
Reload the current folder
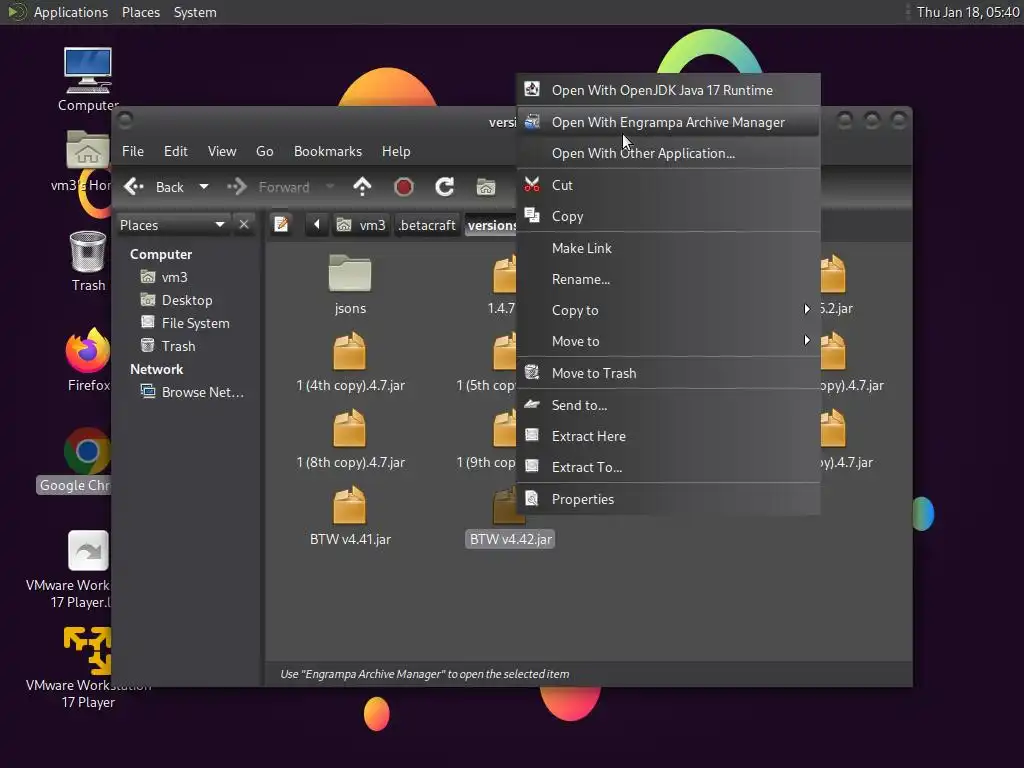click(x=445, y=187)
